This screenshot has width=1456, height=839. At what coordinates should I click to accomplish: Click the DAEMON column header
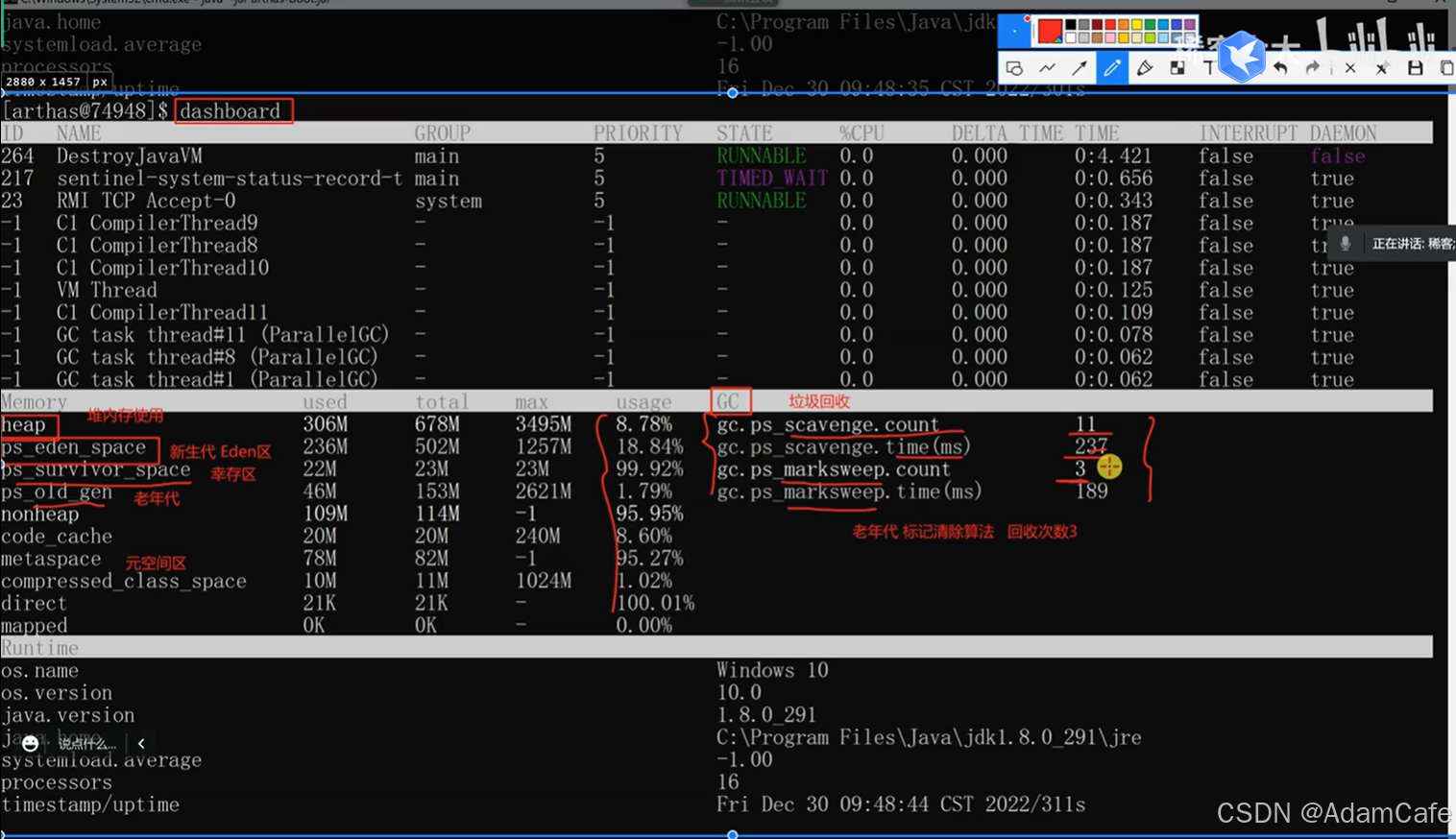tap(1344, 133)
